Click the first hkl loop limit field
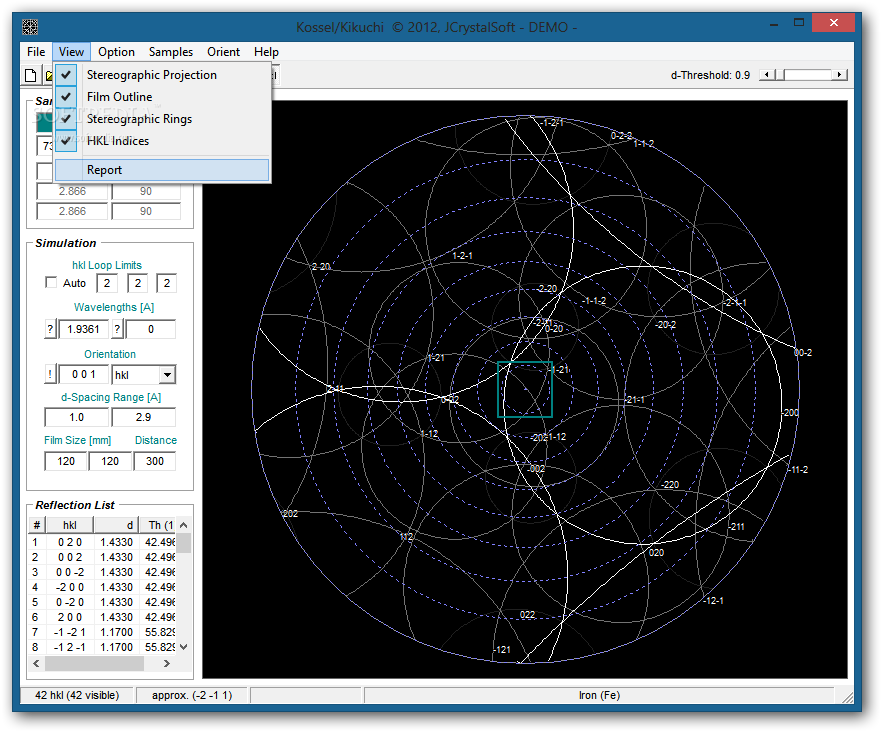Screen dimensions: 882x732 coord(107,283)
